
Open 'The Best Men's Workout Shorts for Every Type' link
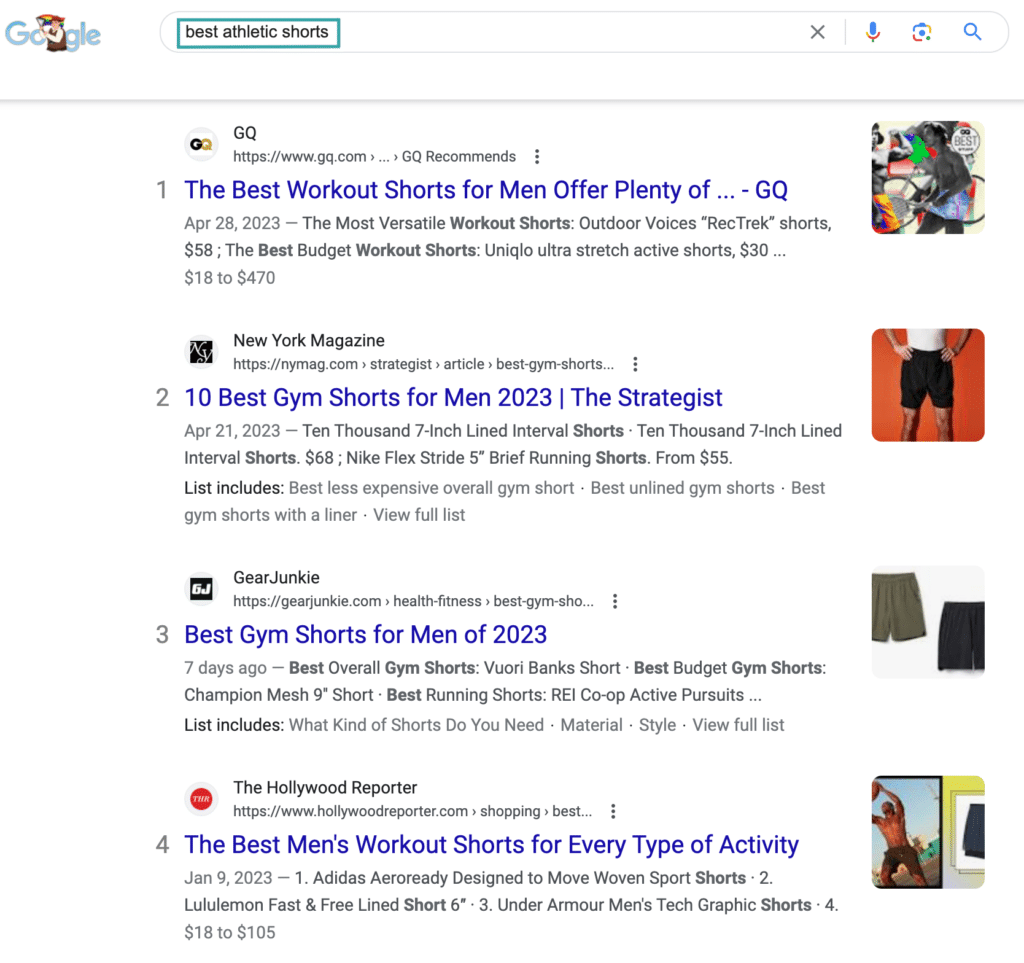tap(491, 845)
